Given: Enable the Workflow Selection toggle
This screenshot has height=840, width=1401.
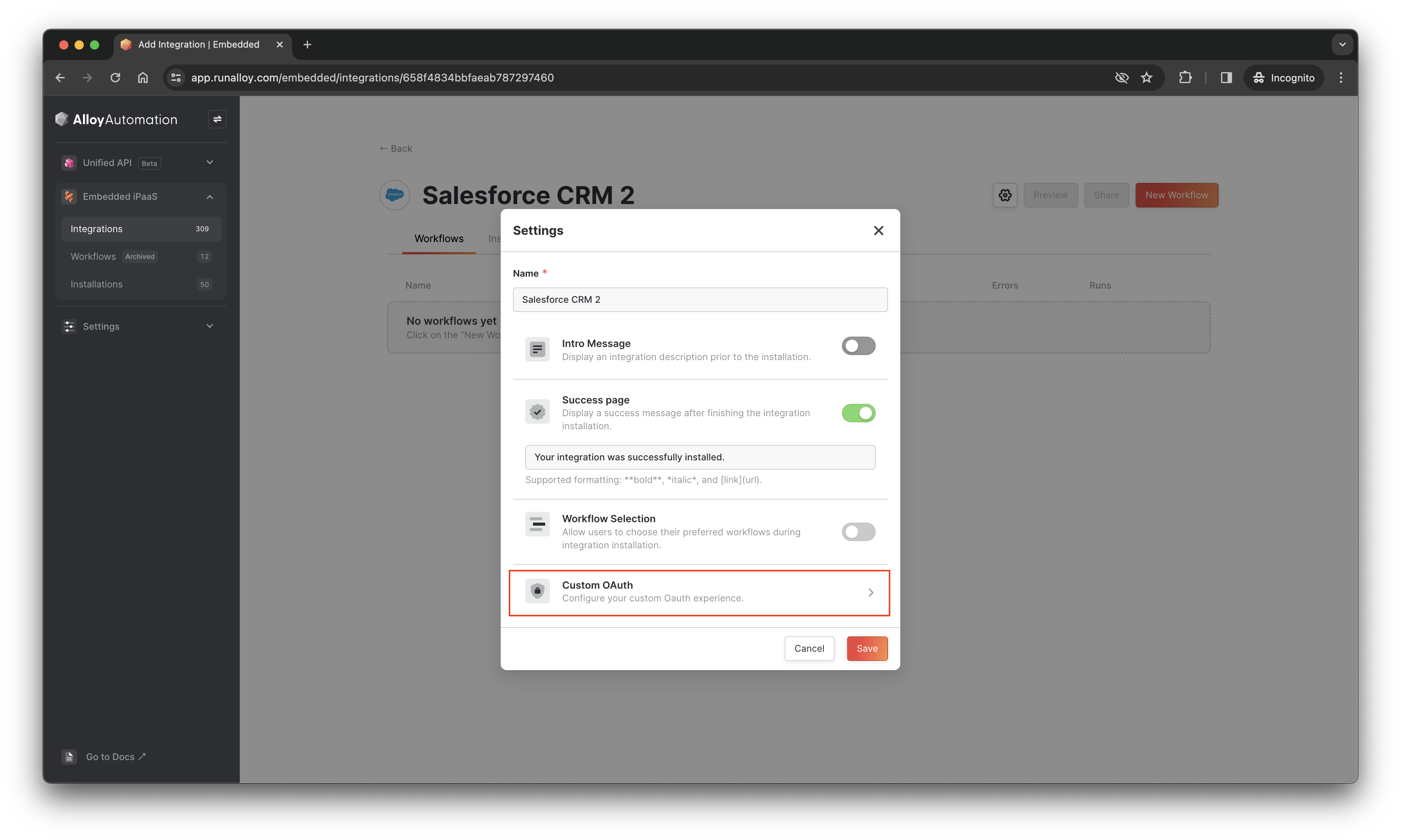Looking at the screenshot, I should coord(858,532).
